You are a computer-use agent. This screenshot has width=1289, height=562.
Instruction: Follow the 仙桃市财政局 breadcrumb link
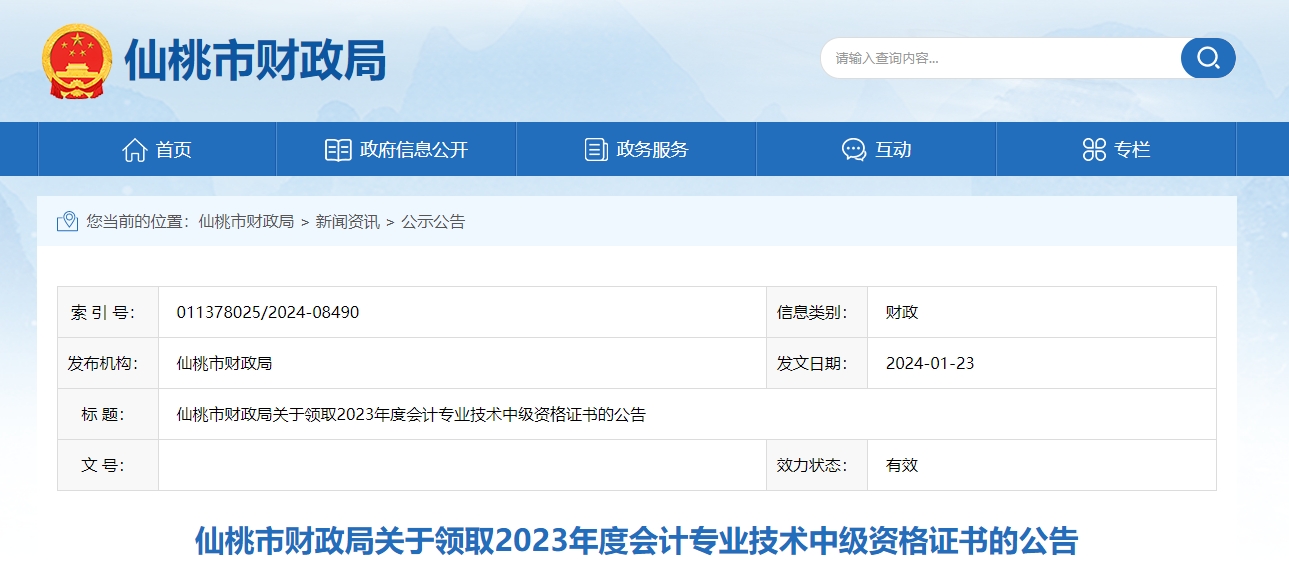click(x=246, y=222)
